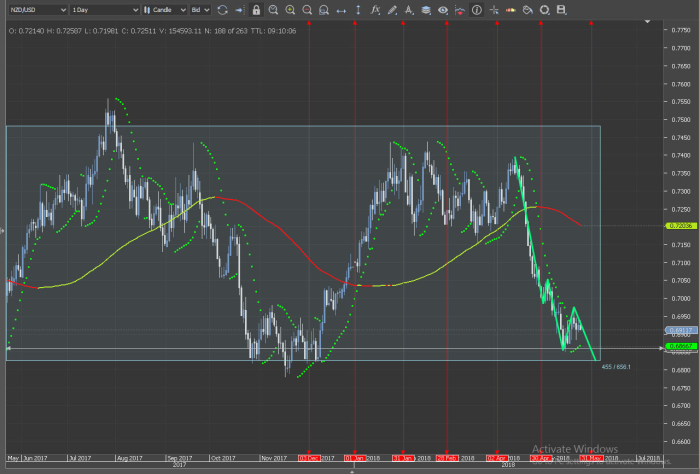Click the Jun 2017 time axis label
The image size is (700, 474).
click(x=35, y=458)
